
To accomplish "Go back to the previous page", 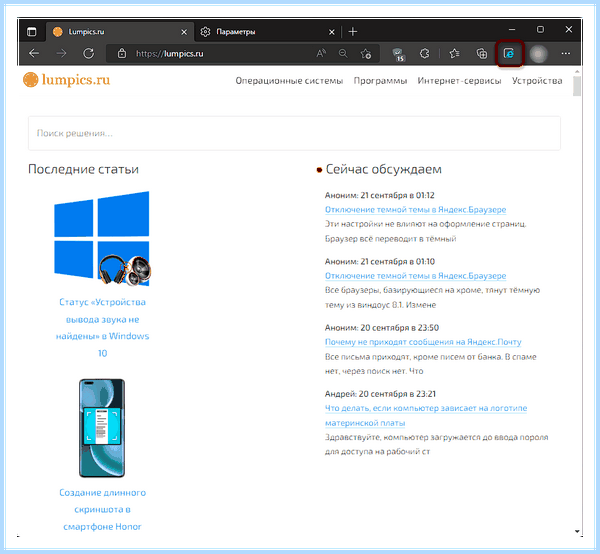I will [x=34, y=54].
